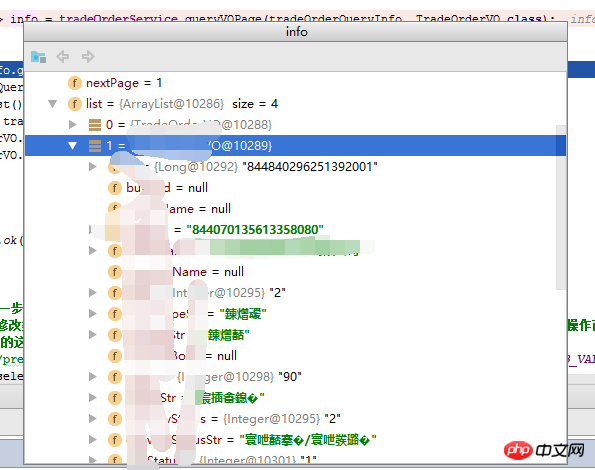Click the value "84484029625139200 1"
The width and height of the screenshot is (595, 470).
tap(310, 167)
